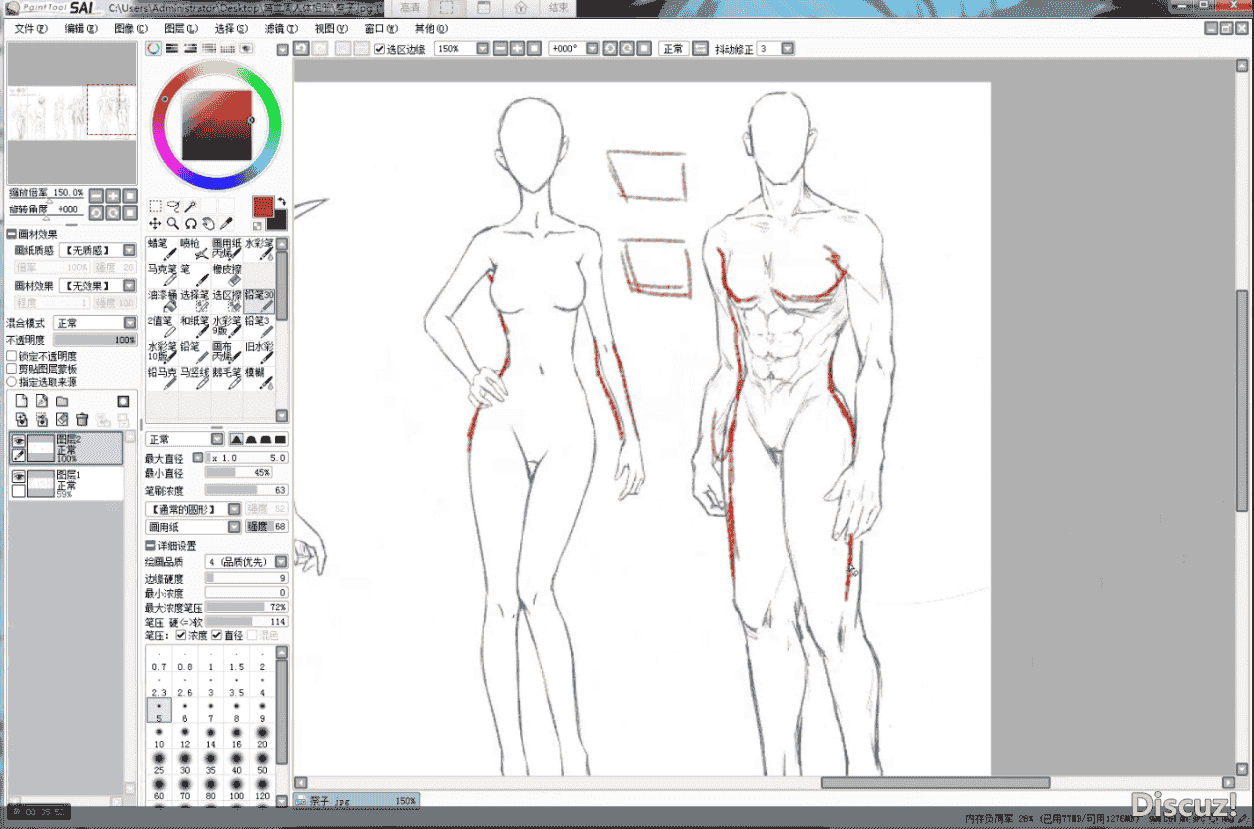The image size is (1254, 829).
Task: Create a new layer folder
Action: tap(62, 401)
